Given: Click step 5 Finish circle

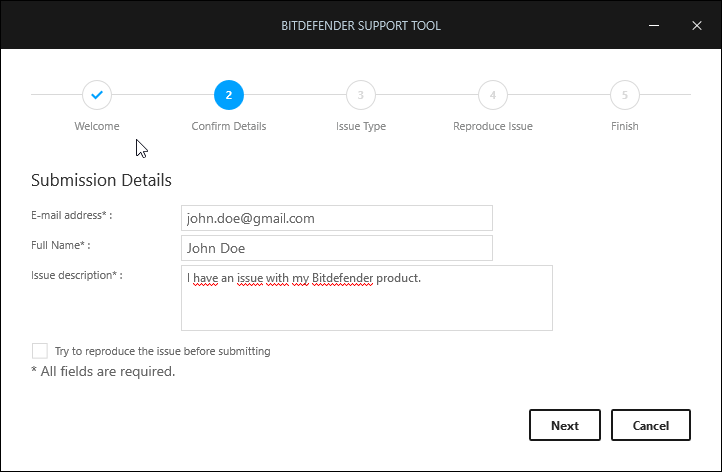Looking at the screenshot, I should tap(624, 95).
